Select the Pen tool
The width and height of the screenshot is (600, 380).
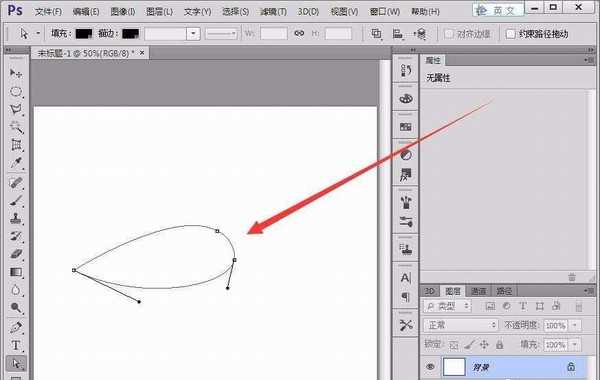click(x=16, y=327)
